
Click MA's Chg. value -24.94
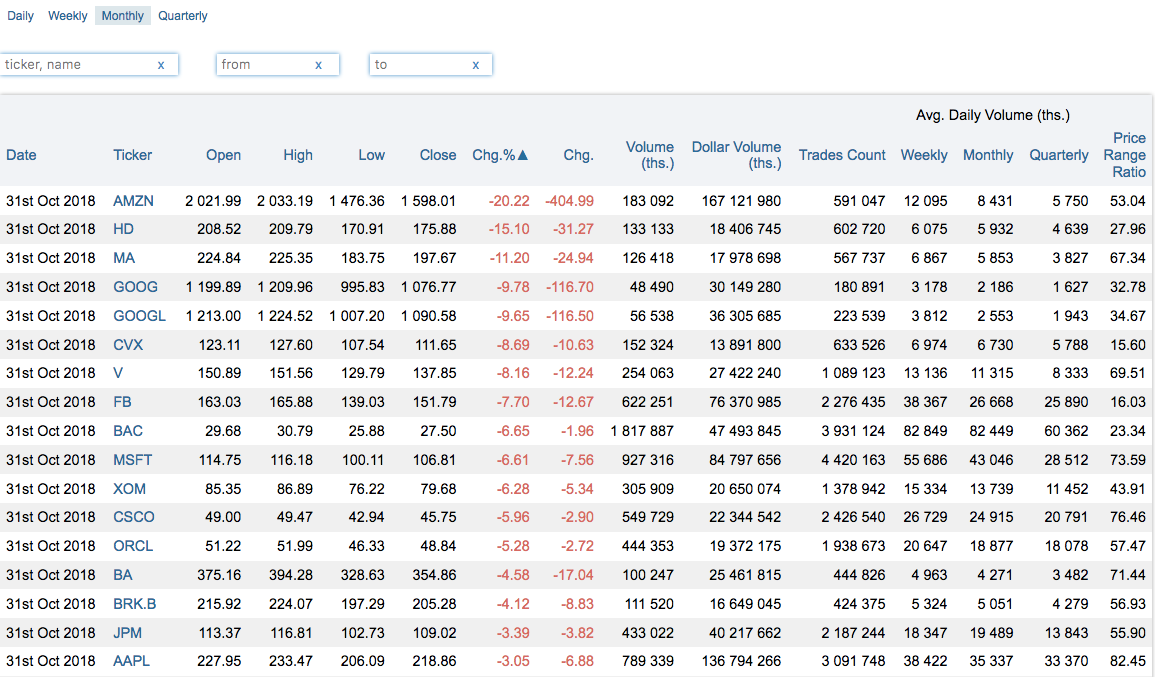[x=573, y=258]
